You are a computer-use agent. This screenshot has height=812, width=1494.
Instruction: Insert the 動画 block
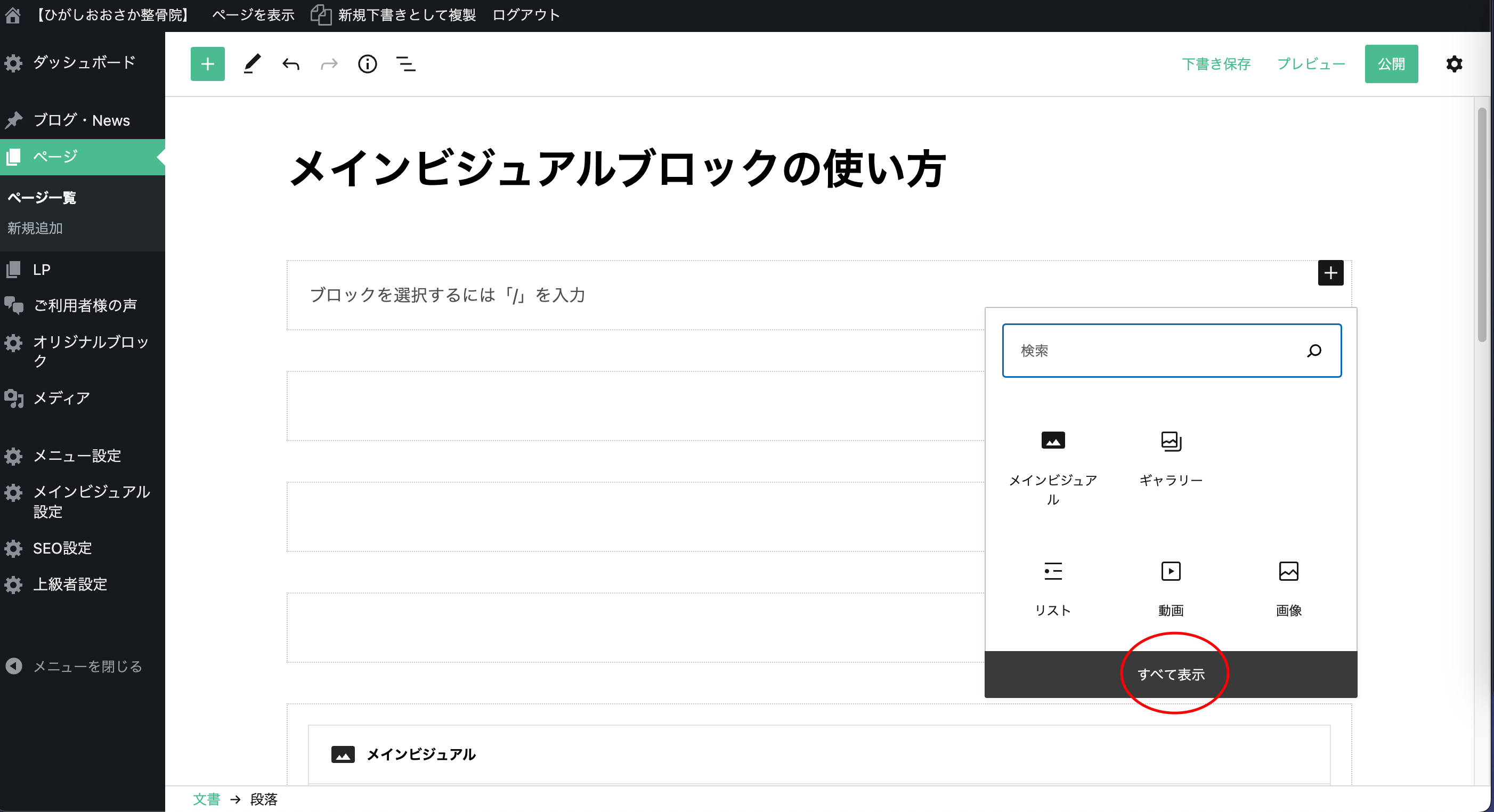1171,588
